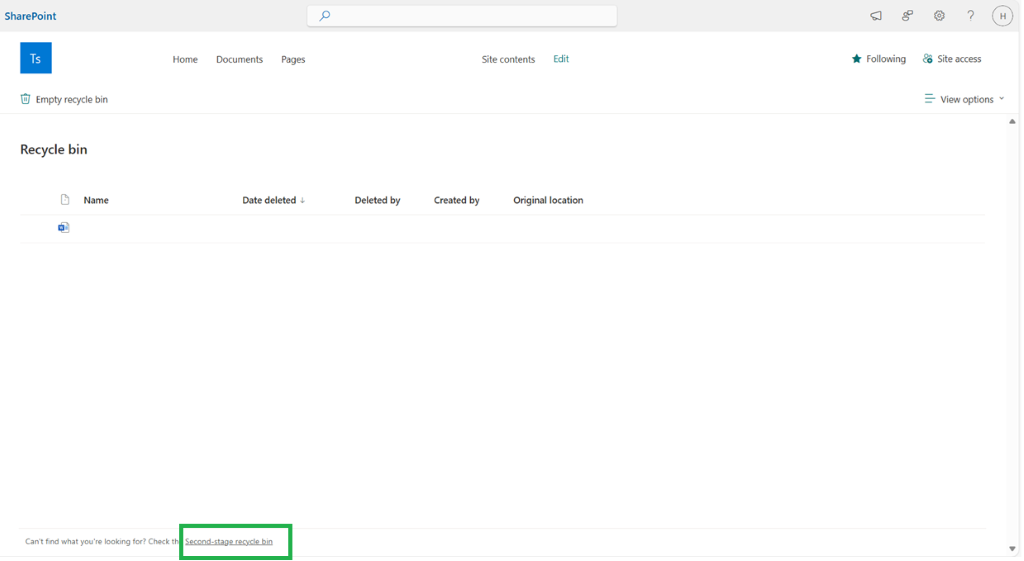This screenshot has height=561, width=1024.
Task: Click Empty recycle bin button
Action: pyautogui.click(x=64, y=99)
